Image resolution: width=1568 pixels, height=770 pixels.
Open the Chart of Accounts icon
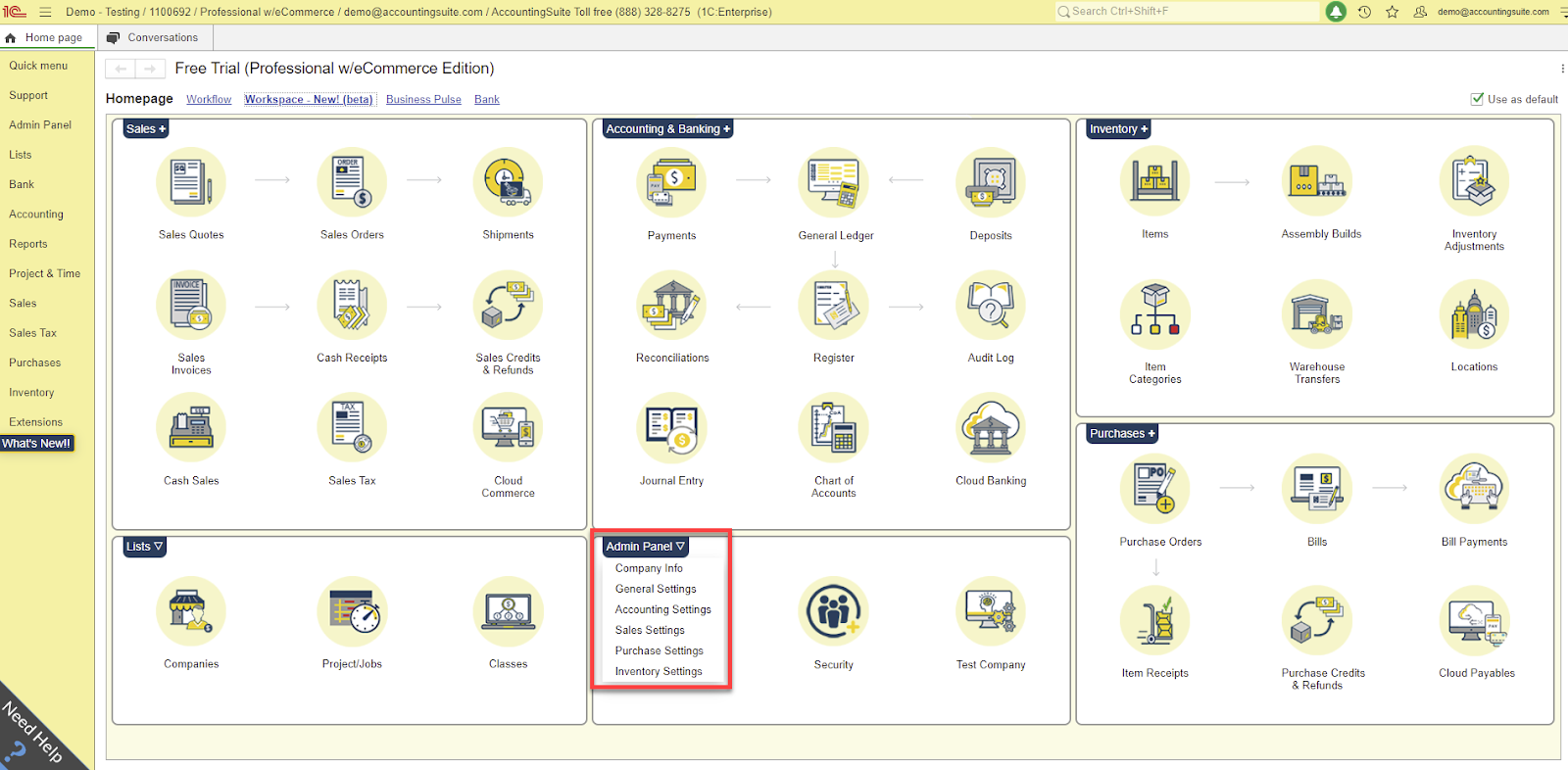[x=834, y=428]
